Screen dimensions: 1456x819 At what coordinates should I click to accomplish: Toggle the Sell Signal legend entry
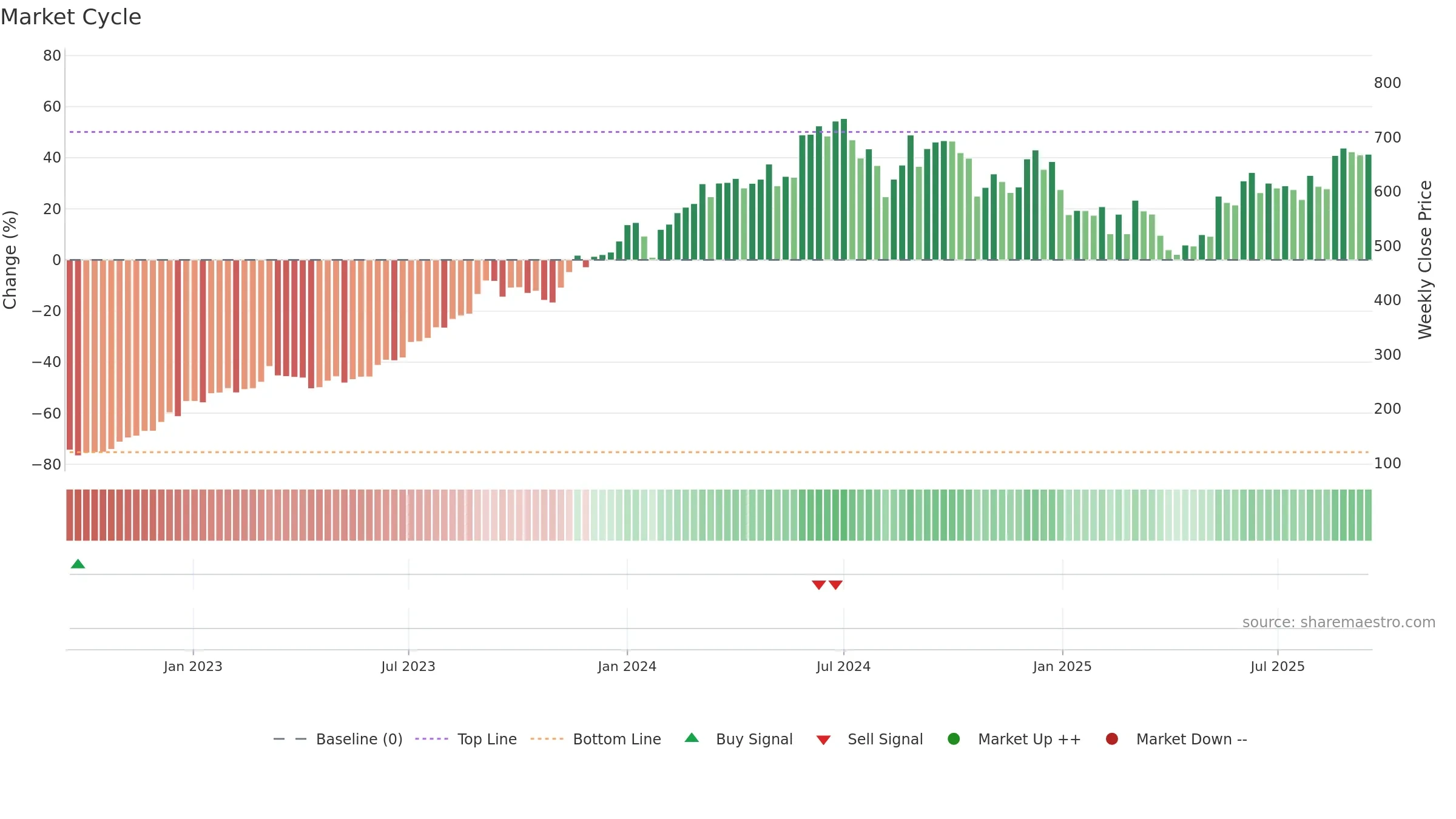869,739
